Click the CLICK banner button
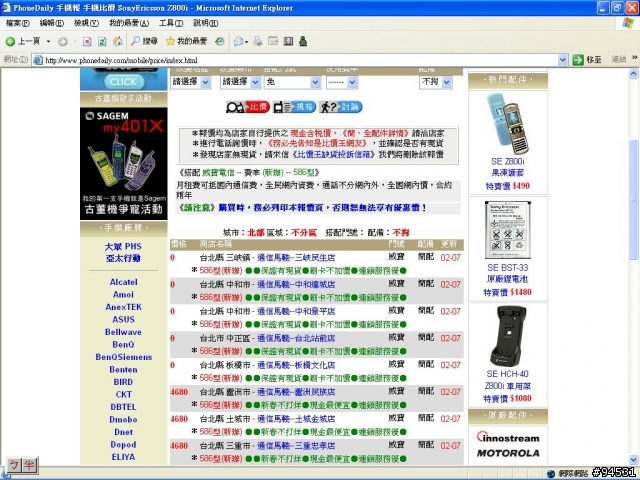This screenshot has height=480, width=640. tap(123, 82)
